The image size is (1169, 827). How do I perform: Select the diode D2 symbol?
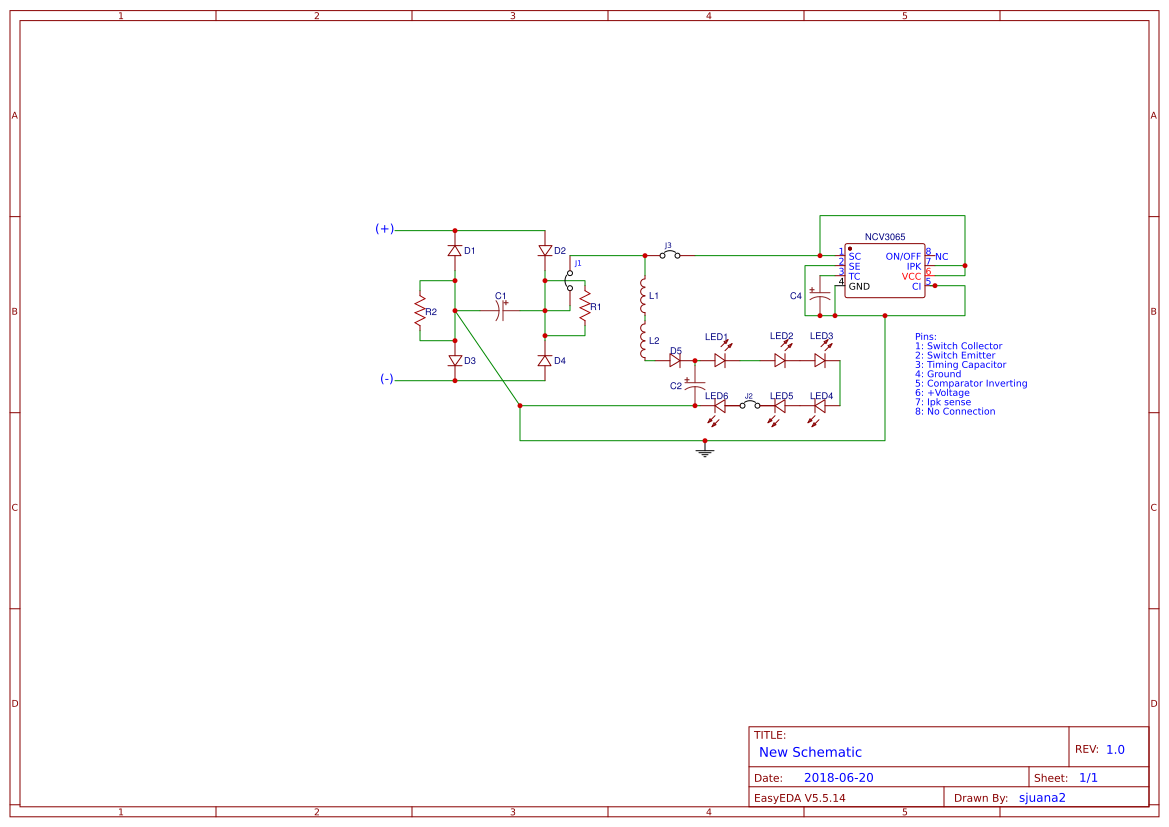[545, 249]
